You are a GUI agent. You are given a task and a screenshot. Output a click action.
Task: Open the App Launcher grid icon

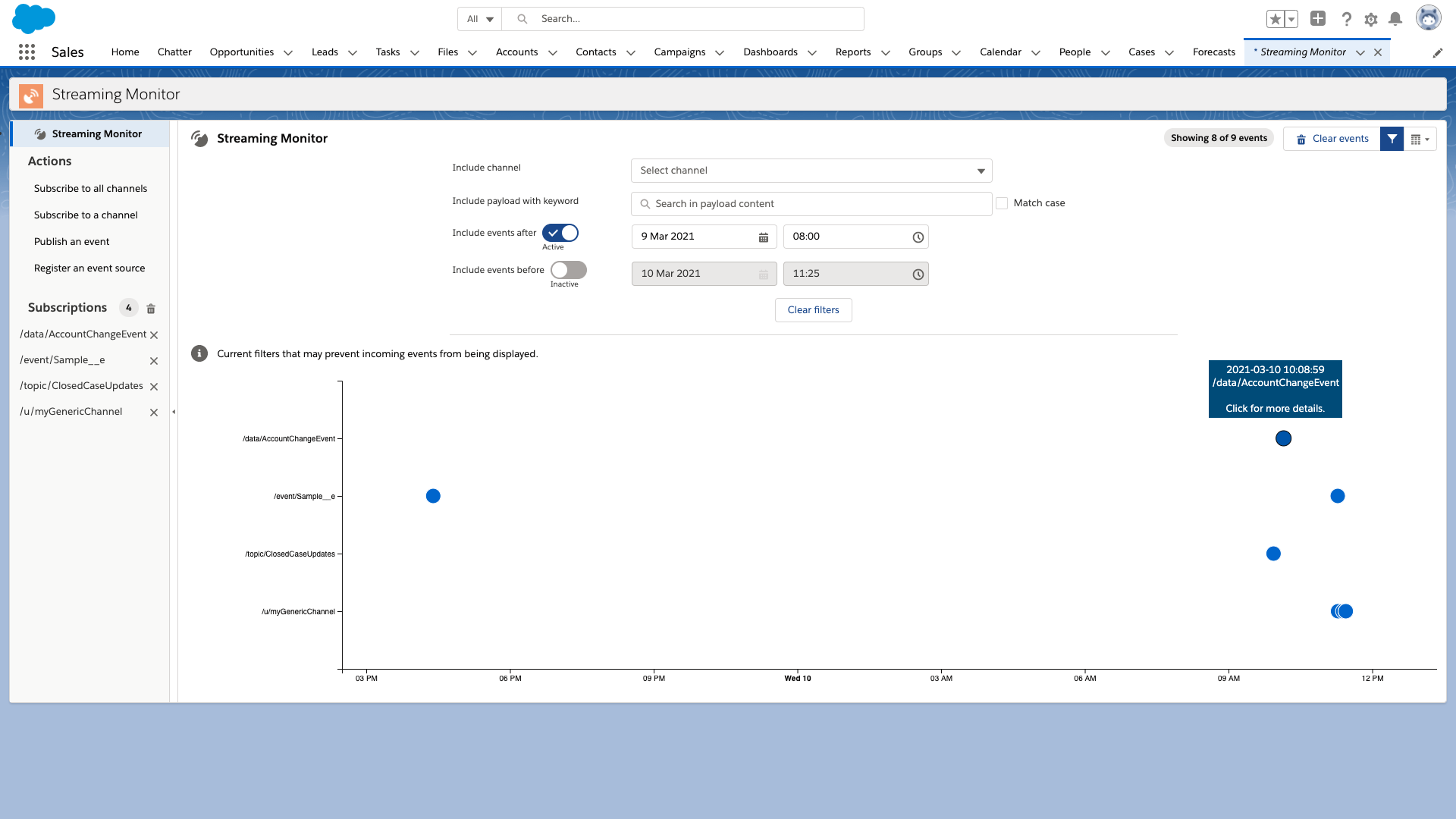(x=27, y=52)
